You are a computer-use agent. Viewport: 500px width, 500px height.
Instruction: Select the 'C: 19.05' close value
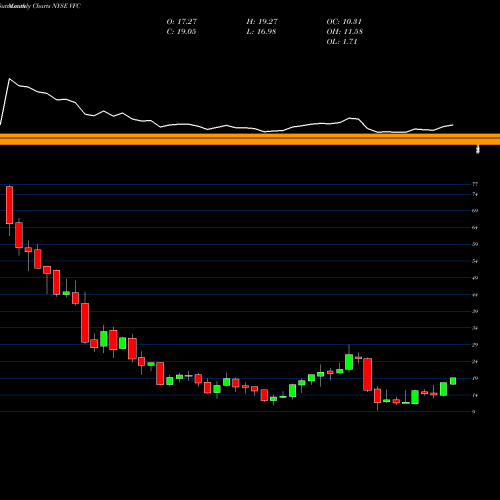pyautogui.click(x=181, y=32)
